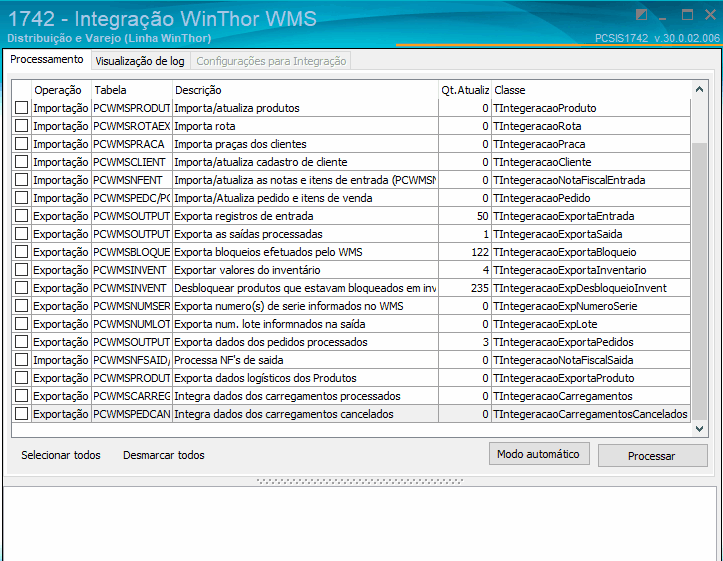Check the PCWMSNFENT notas de entrada checkbox
This screenshot has width=723, height=561.
click(21, 180)
